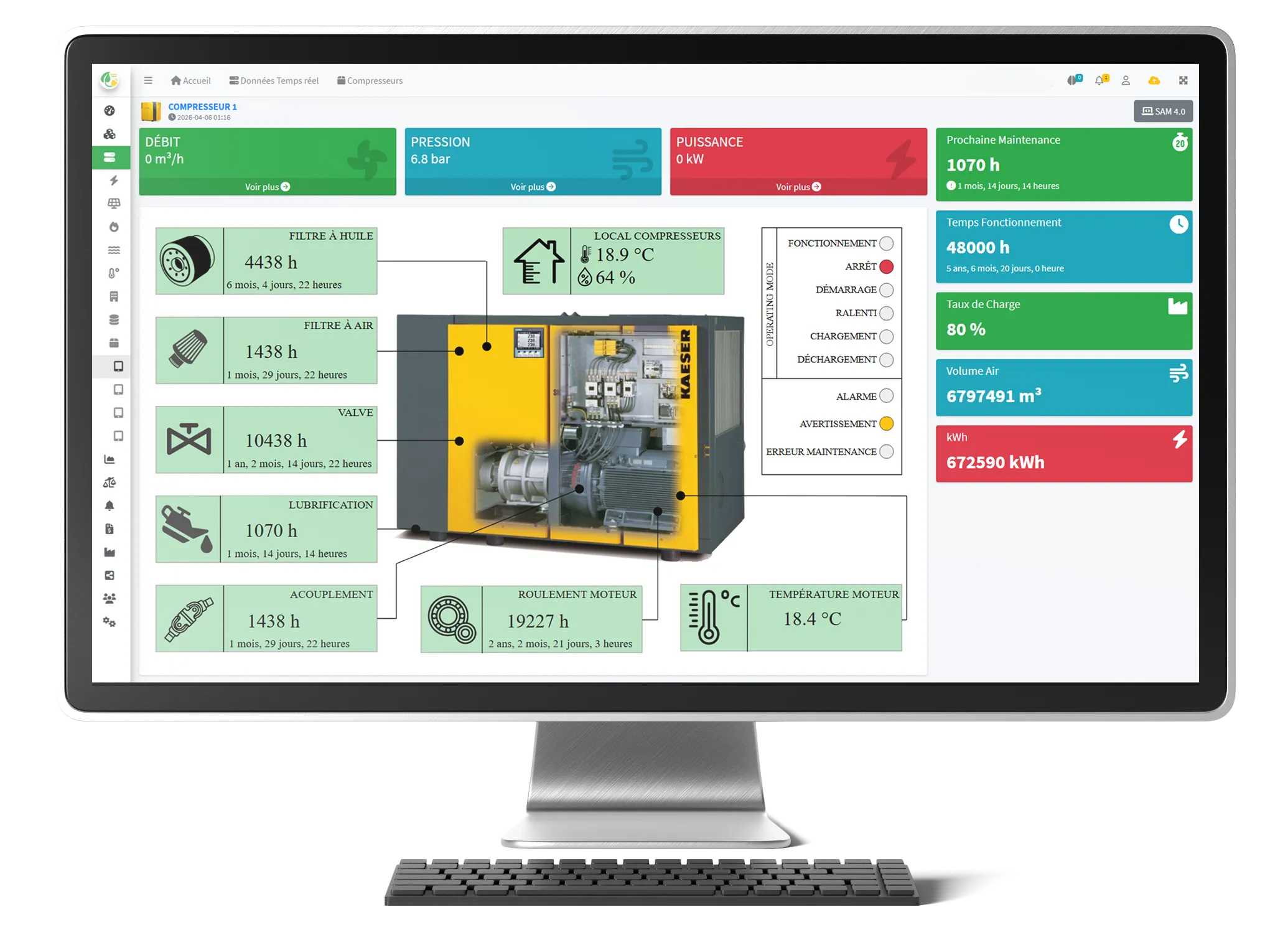Toggle fullscreen with the expand icon
The width and height of the screenshot is (1288, 935).
pyautogui.click(x=1183, y=80)
